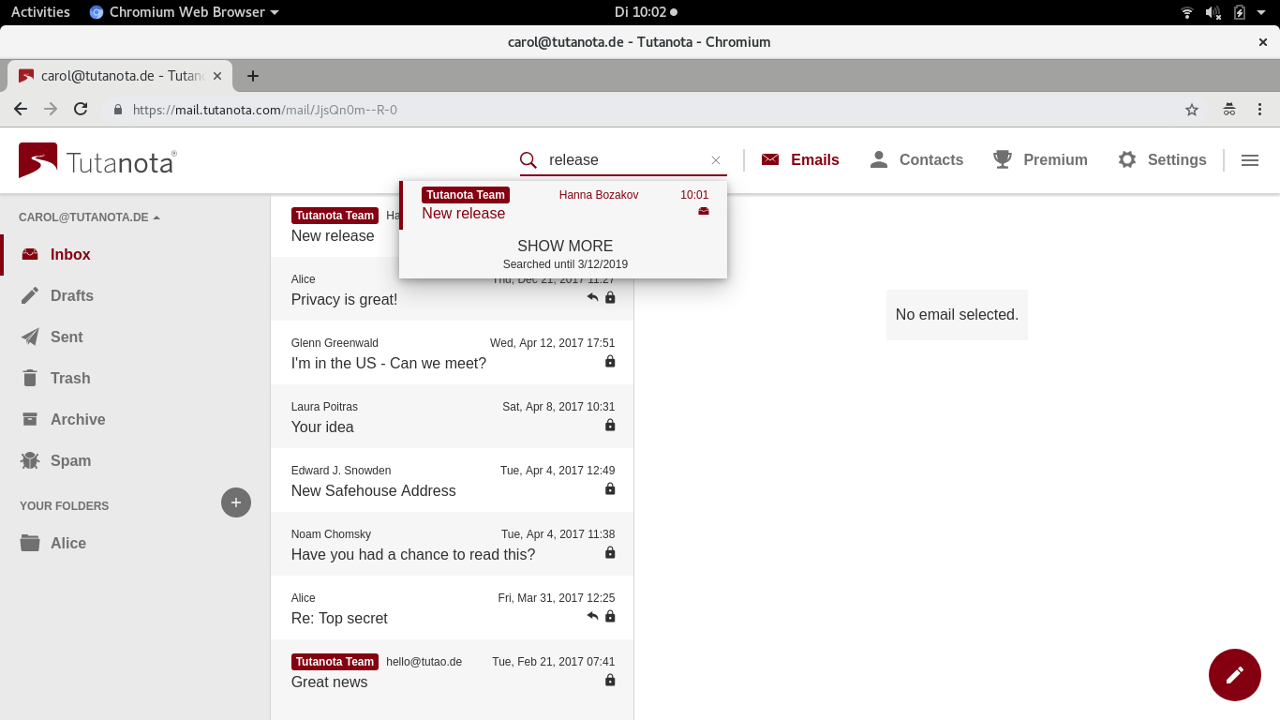The image size is (1280, 720).
Task: Go back in browser history
Action: [x=21, y=110]
